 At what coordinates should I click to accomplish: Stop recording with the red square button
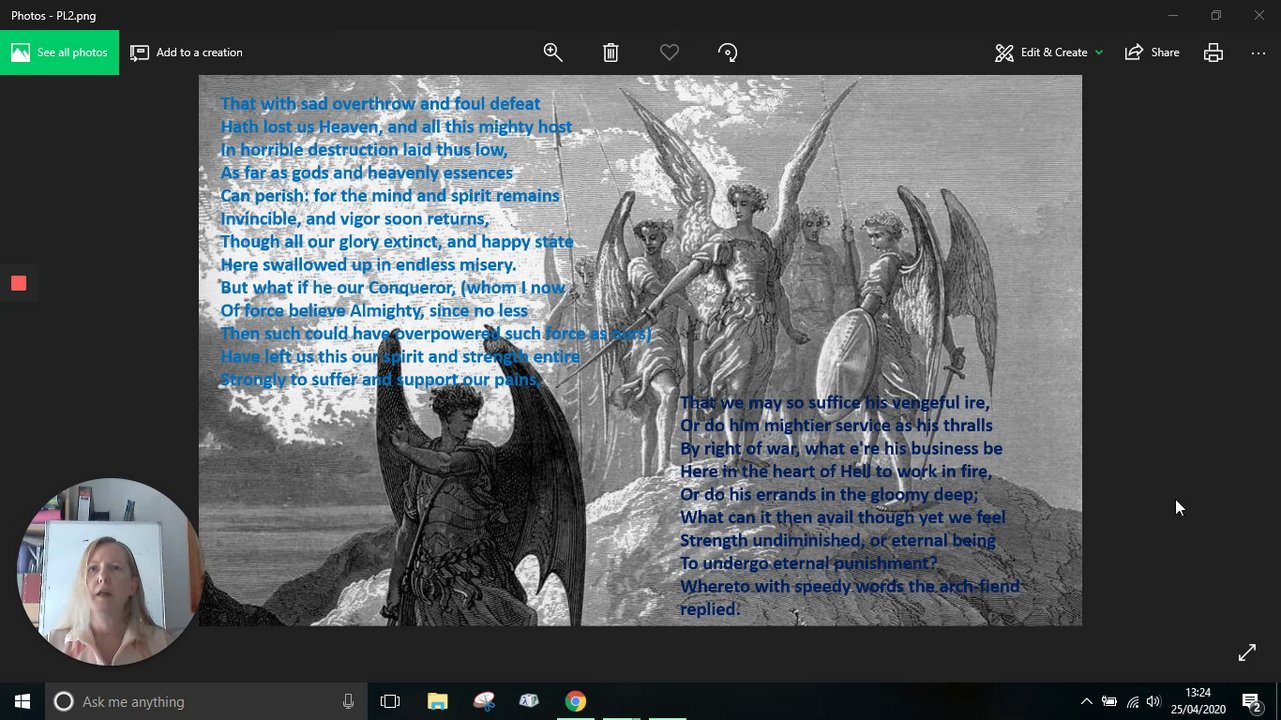pyautogui.click(x=18, y=284)
